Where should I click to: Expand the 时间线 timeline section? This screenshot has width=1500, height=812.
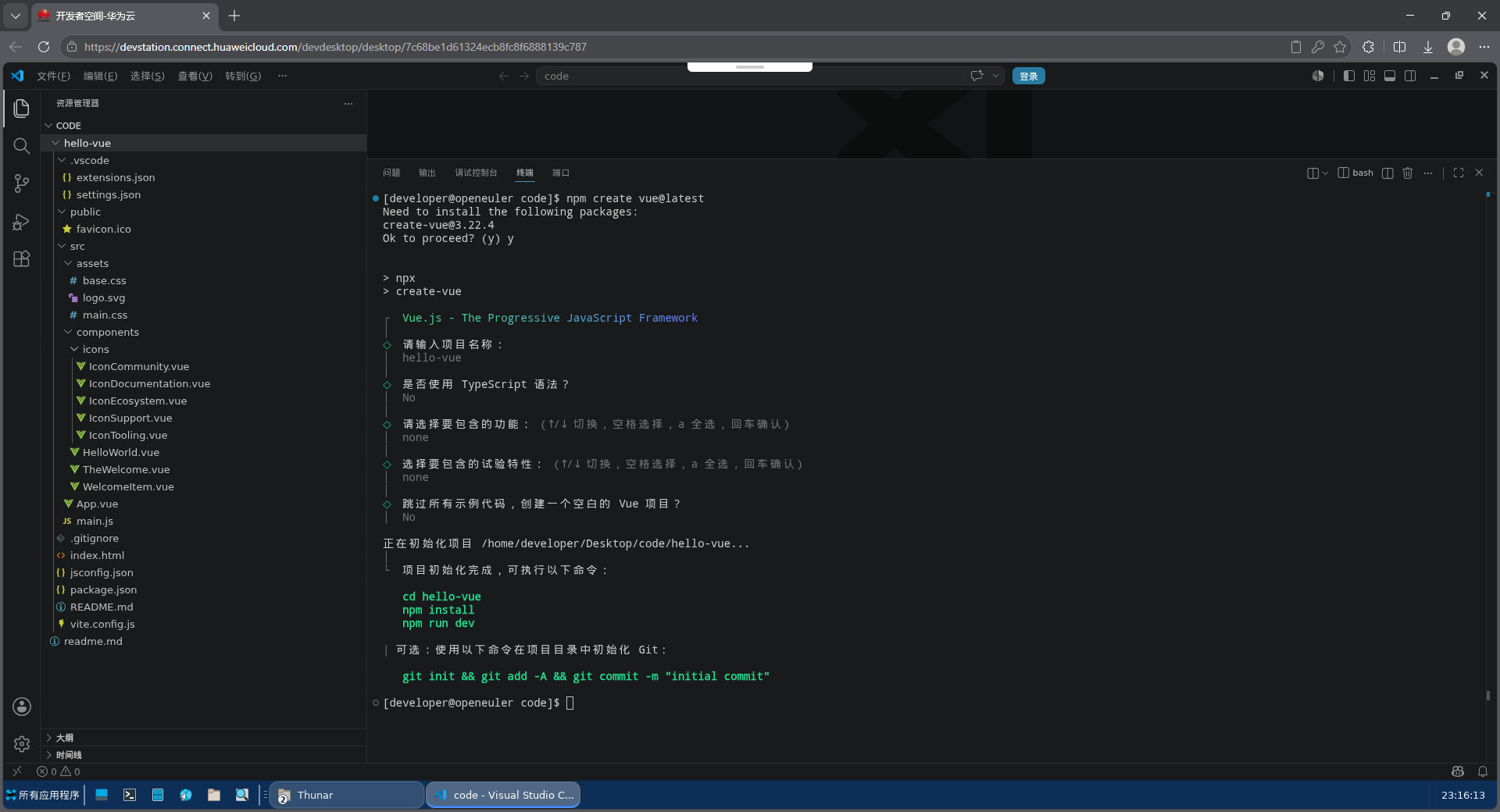[203, 755]
